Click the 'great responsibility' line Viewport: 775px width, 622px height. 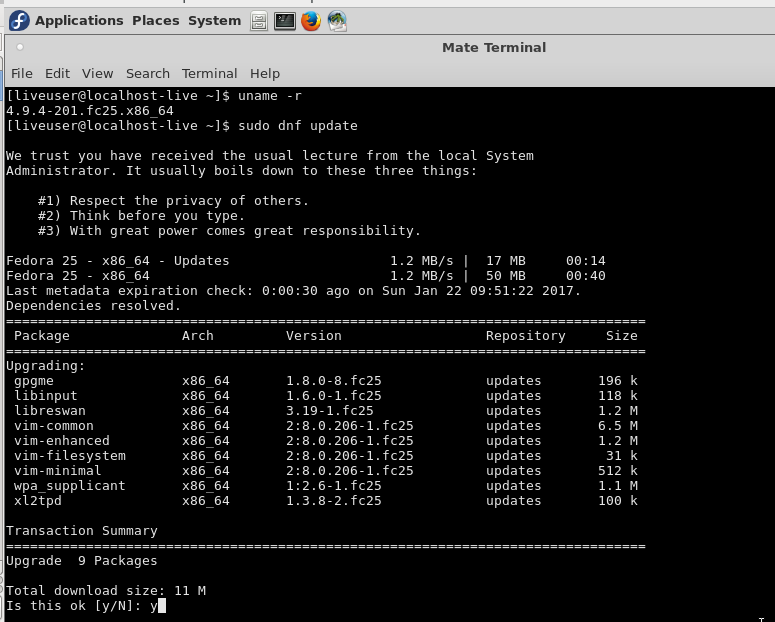[x=229, y=230]
